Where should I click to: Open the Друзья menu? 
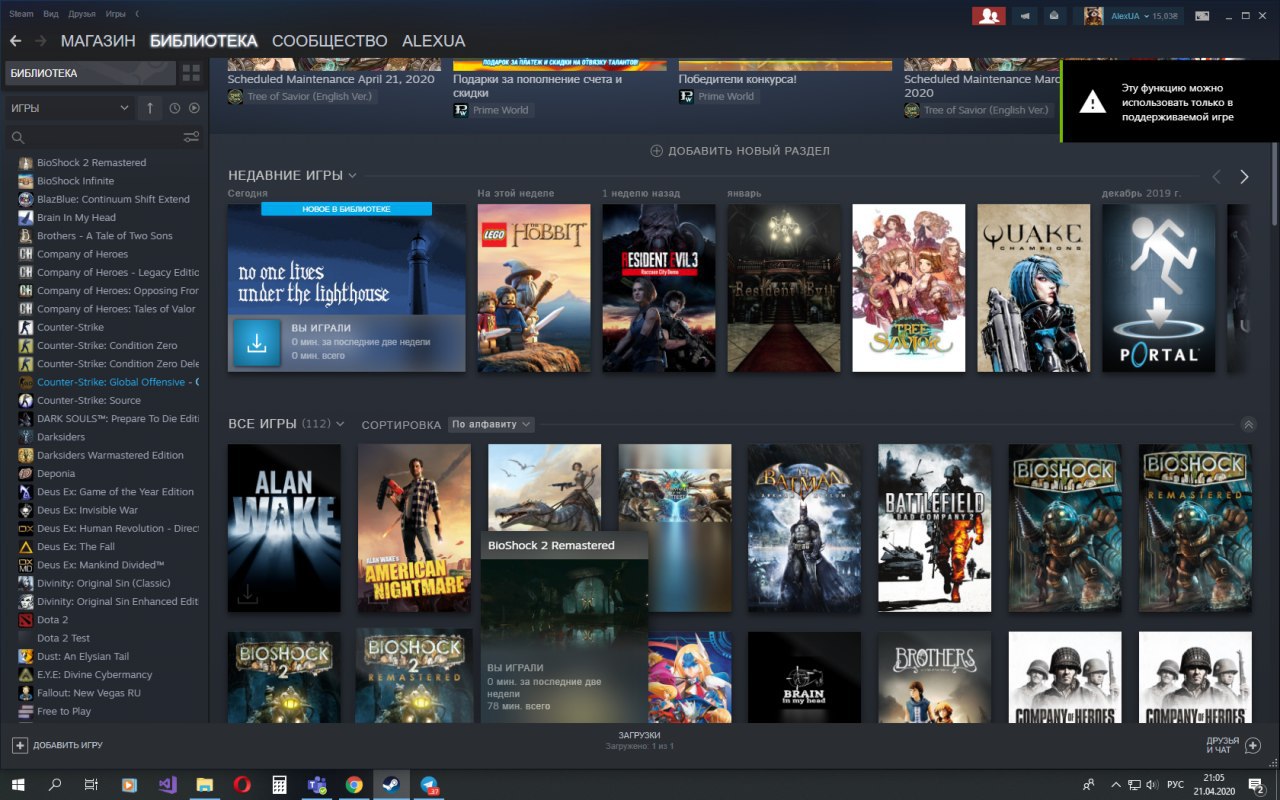click(82, 14)
